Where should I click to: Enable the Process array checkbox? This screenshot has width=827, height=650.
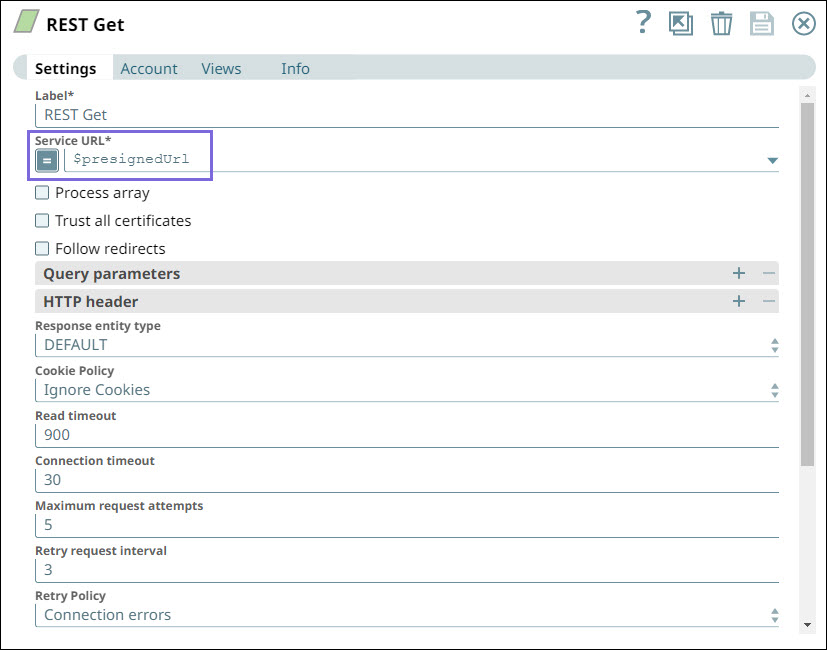pos(42,193)
